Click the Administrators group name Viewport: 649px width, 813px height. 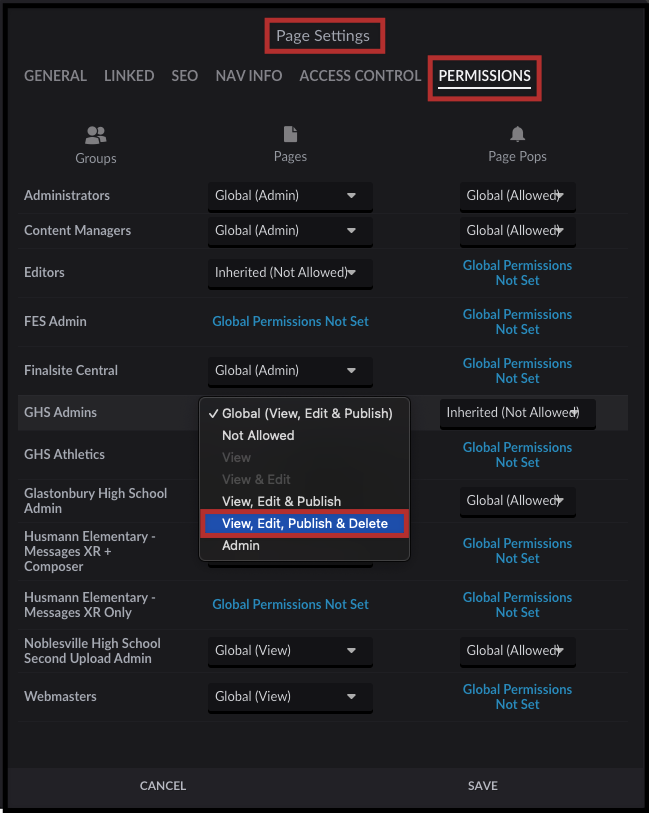(67, 195)
